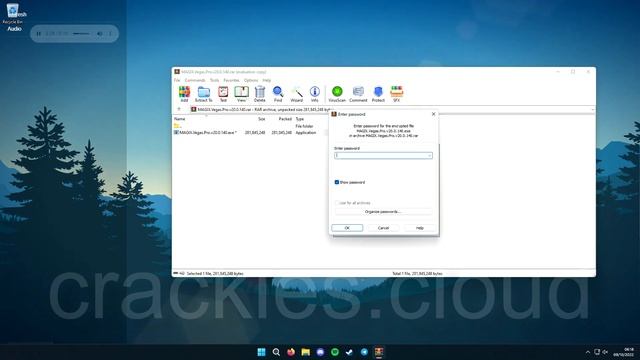Run the VirusScan green toolbar icon

pos(337,94)
